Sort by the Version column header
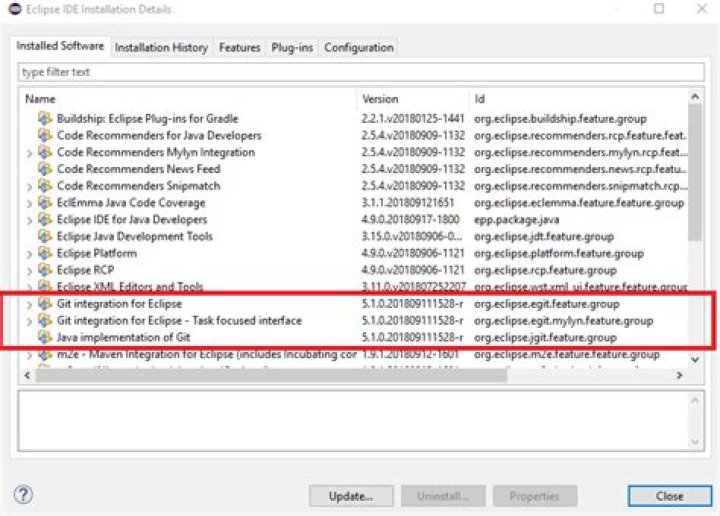 pos(413,99)
